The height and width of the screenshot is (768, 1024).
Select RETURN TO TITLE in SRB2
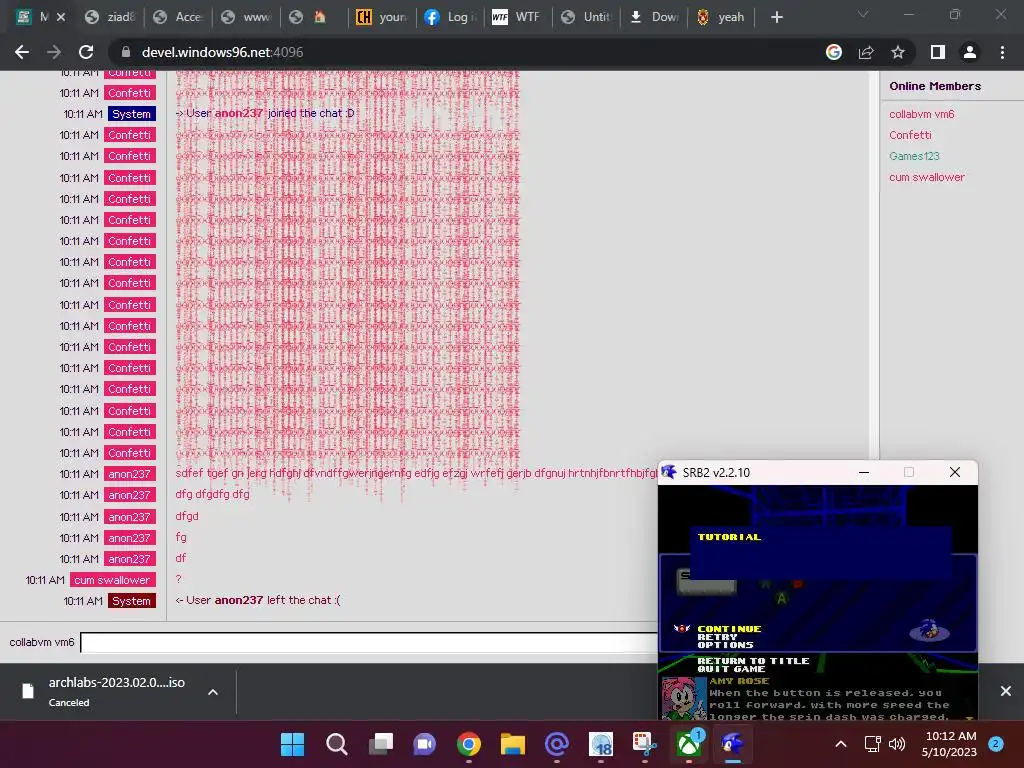753,661
